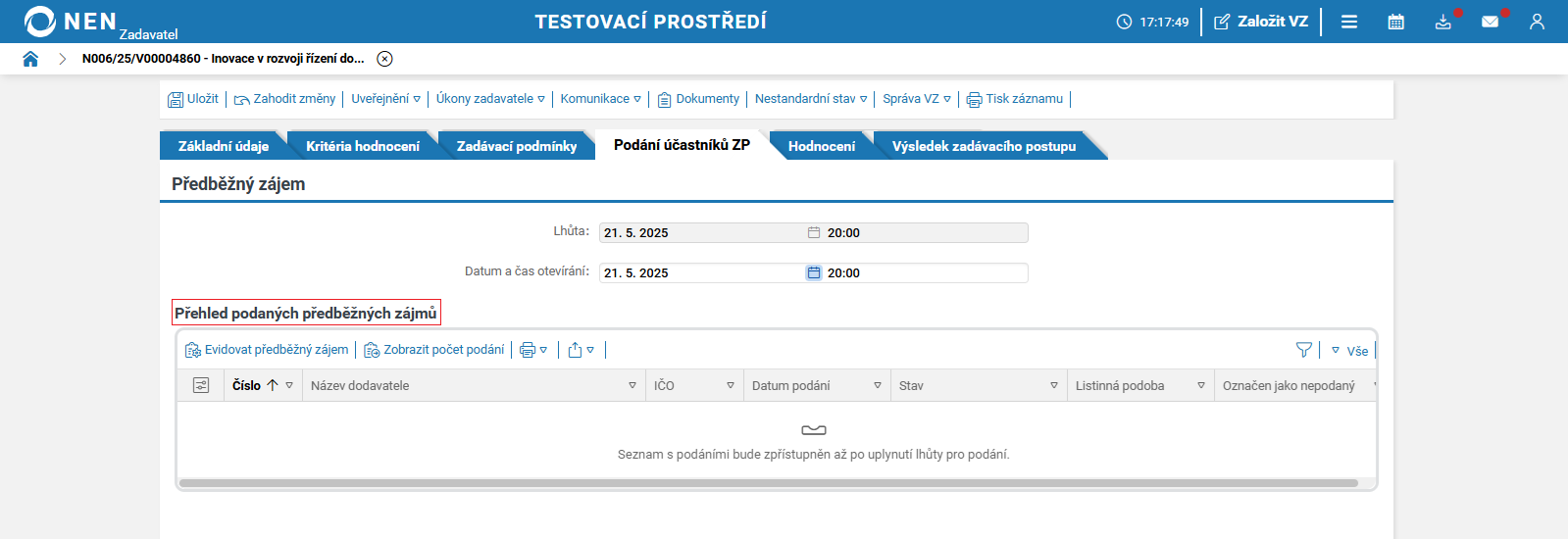This screenshot has height=539, width=1568.
Task: Open the user profile icon
Action: [x=1537, y=22]
